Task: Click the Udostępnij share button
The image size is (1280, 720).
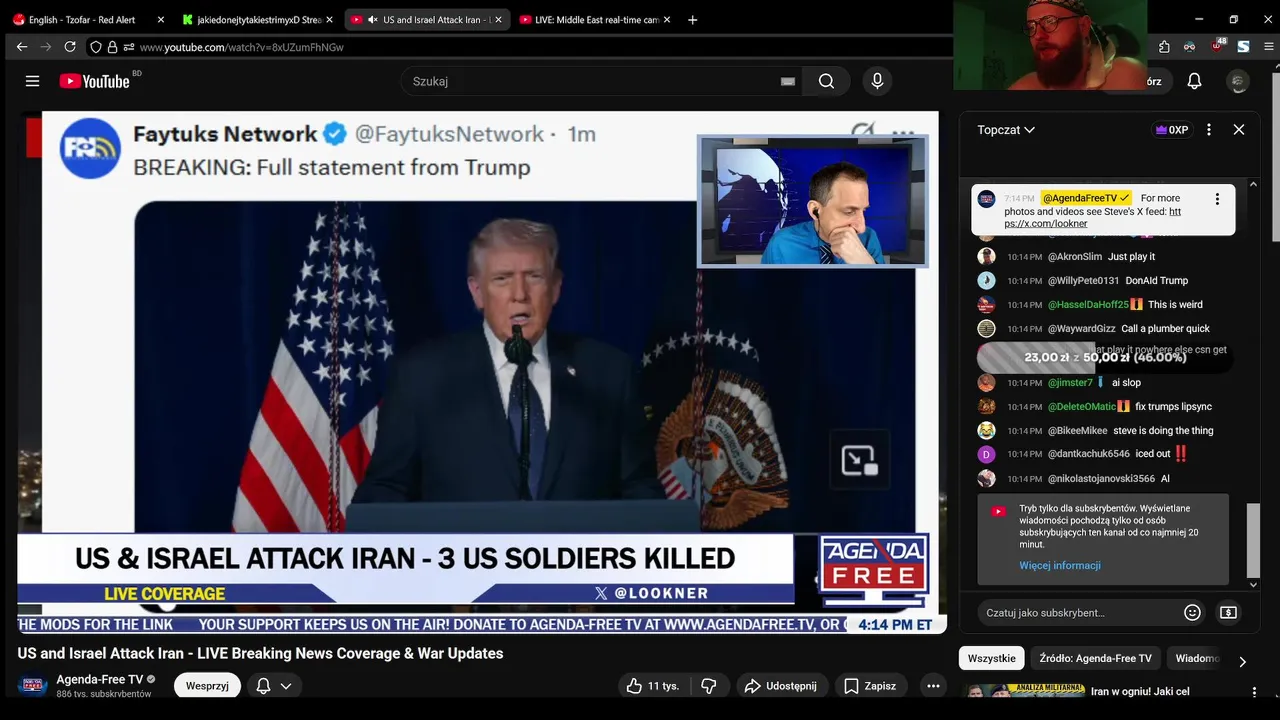Action: click(780, 686)
